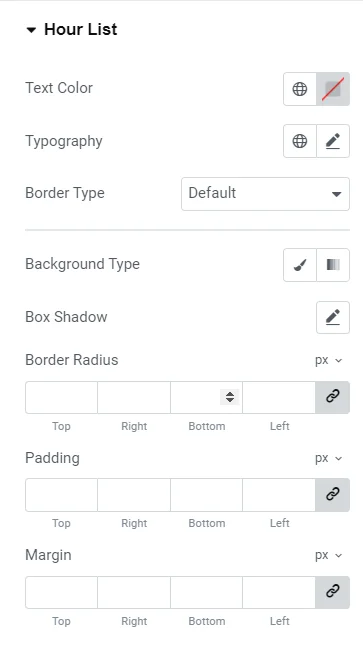Click the Padding Bottom field
This screenshot has width=363, height=667.
[207, 495]
